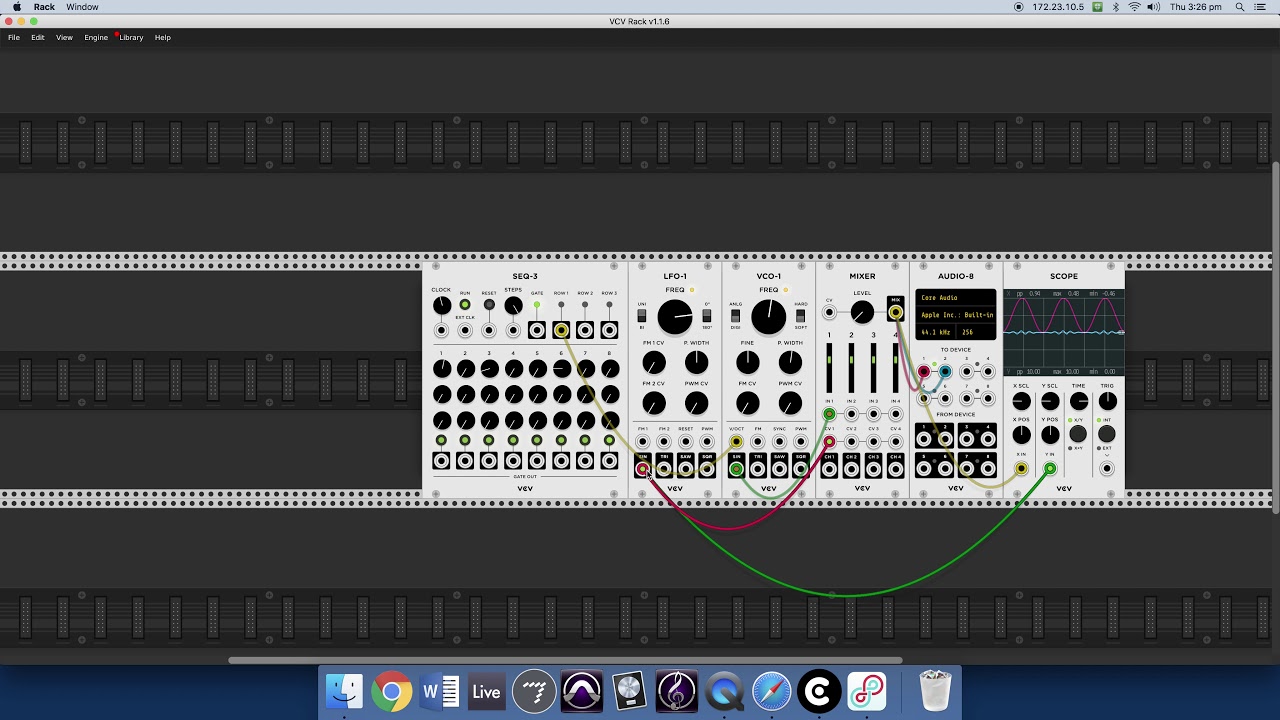Click the VCO-1 V/OCT input jack
1280x720 pixels.
point(736,442)
